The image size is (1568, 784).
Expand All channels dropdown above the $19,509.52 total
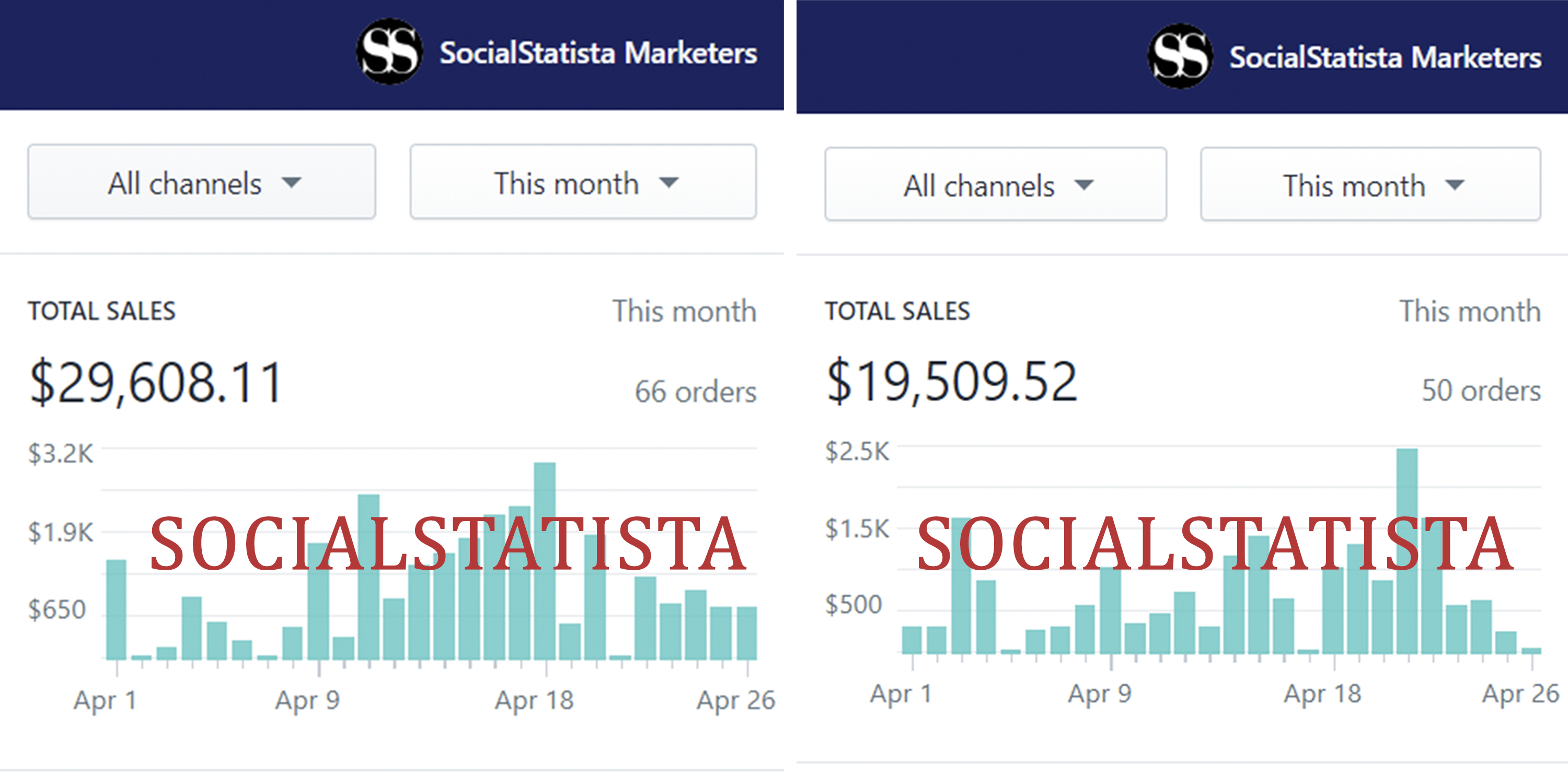pos(995,185)
